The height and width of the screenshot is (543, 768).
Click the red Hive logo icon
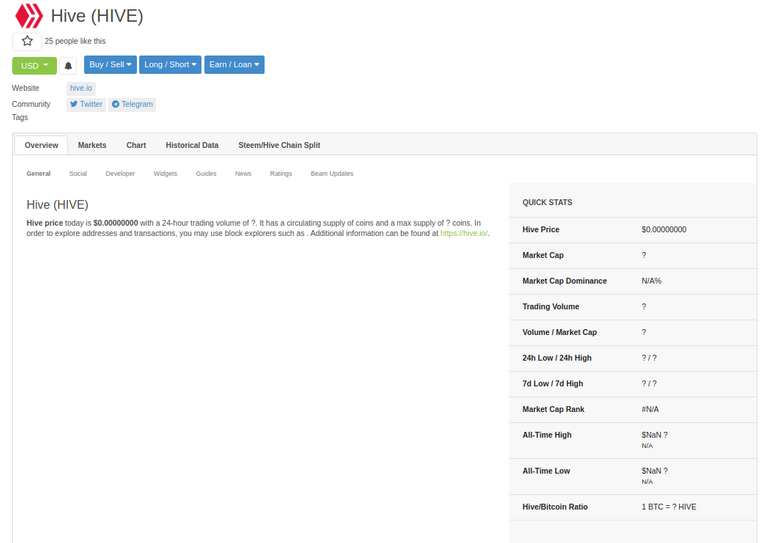click(29, 16)
